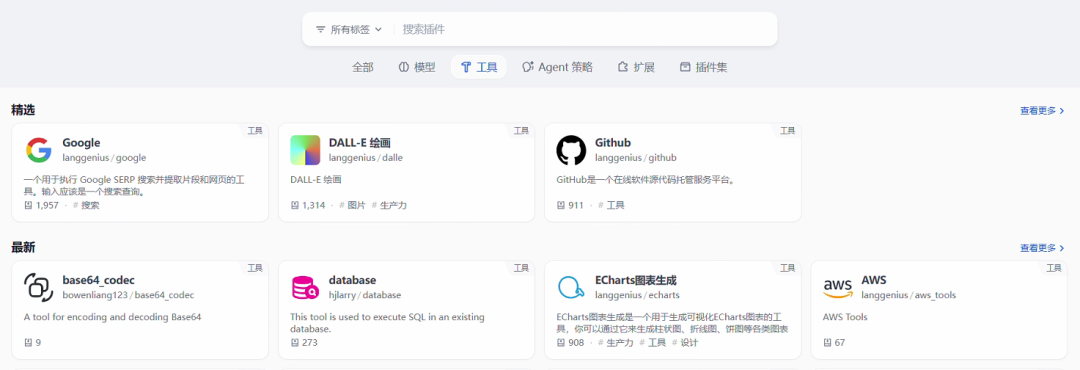Viewport: 1080px width, 370px height.
Task: Click bowenliang123 / base64_codec author text
Action: pos(128,295)
